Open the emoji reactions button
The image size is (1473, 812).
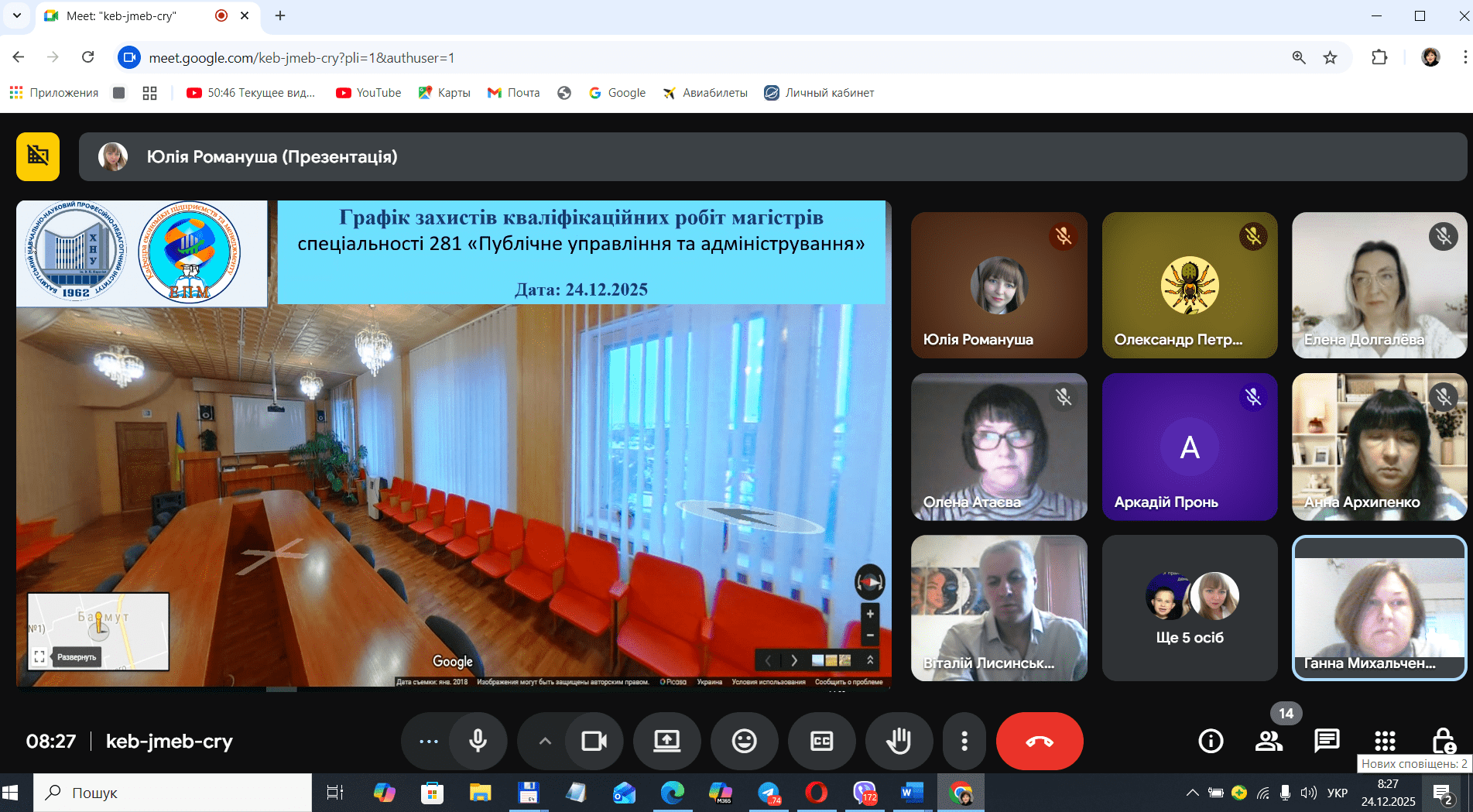[744, 741]
